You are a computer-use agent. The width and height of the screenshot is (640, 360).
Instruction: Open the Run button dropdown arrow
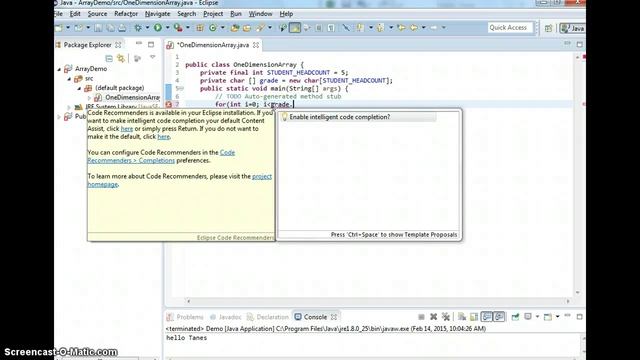[167, 28]
